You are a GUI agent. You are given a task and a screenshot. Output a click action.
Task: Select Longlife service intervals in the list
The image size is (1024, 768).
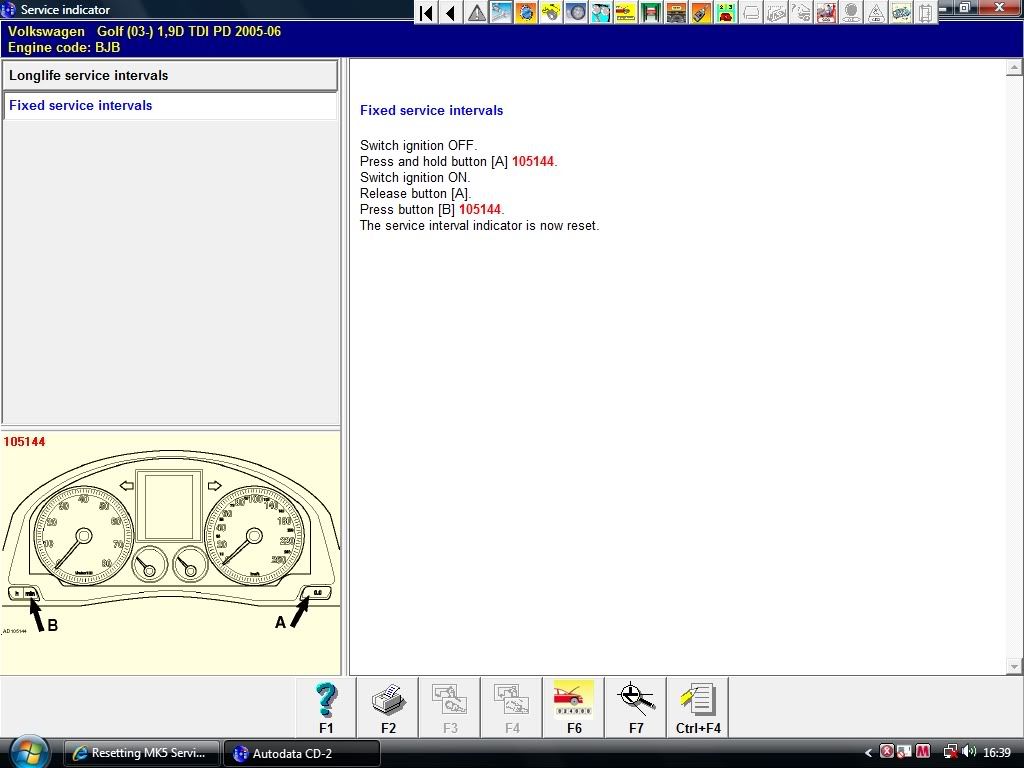point(170,75)
